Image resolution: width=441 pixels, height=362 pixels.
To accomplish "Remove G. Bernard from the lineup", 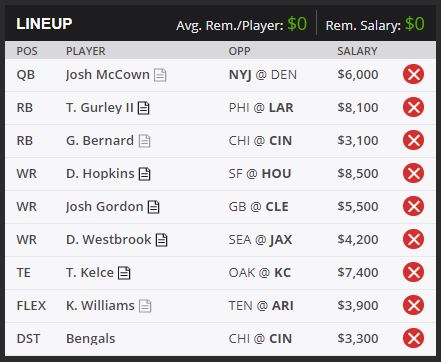I will click(413, 140).
